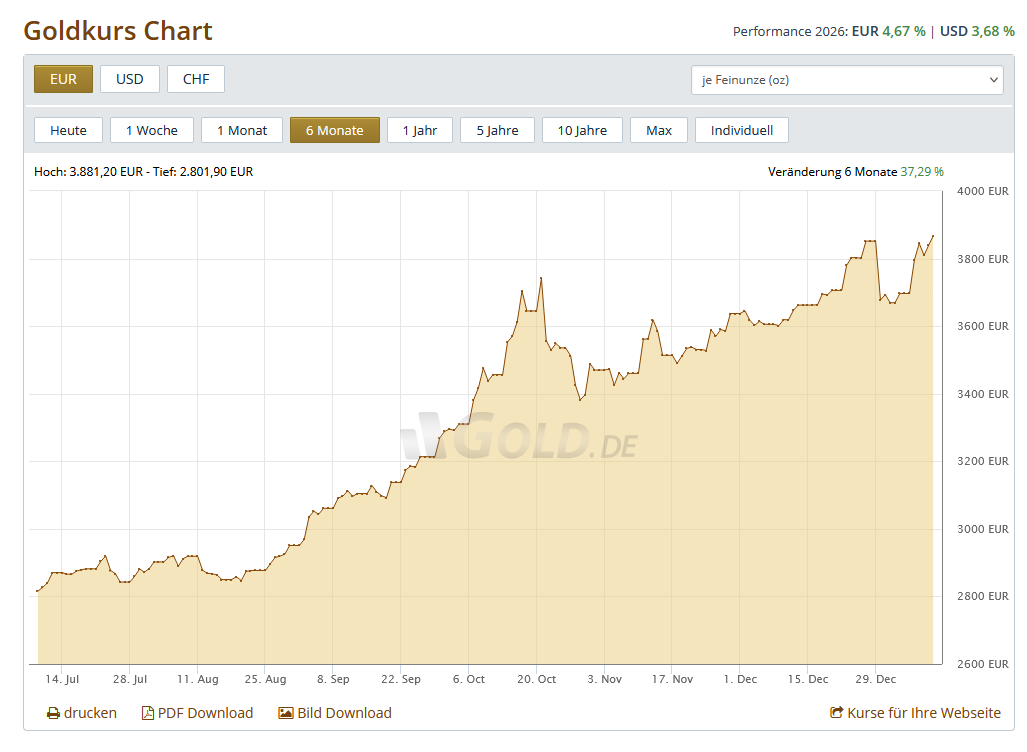The width and height of the screenshot is (1027, 752).
Task: Click the October peak data point on chart
Action: coord(541,278)
